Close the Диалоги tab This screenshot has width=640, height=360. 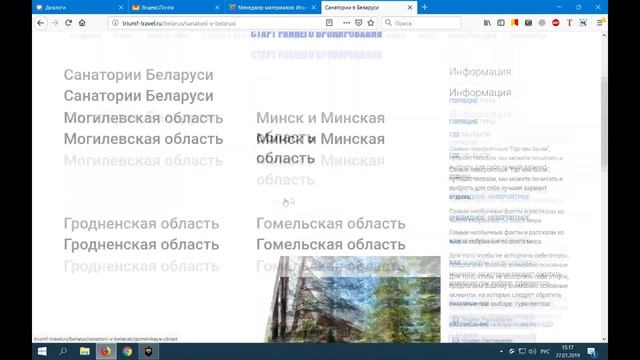(121, 7)
